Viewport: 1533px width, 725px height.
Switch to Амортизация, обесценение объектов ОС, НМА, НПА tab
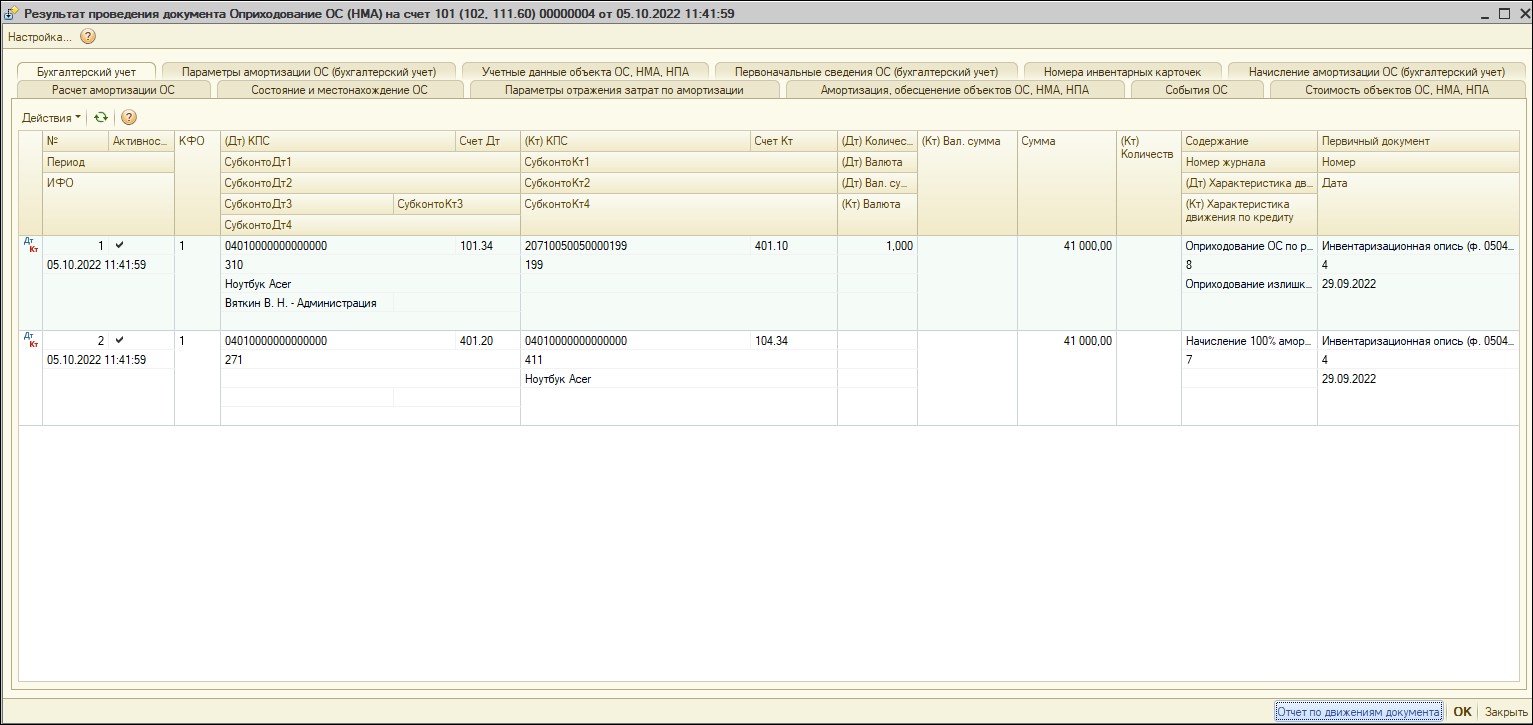[955, 90]
